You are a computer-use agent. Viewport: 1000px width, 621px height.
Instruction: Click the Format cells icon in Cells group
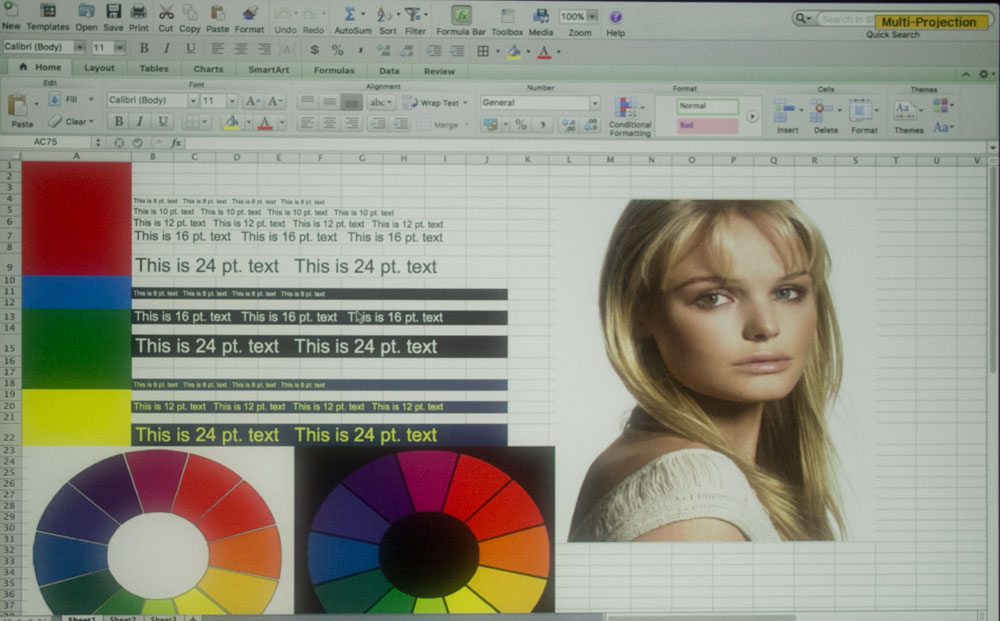861,110
